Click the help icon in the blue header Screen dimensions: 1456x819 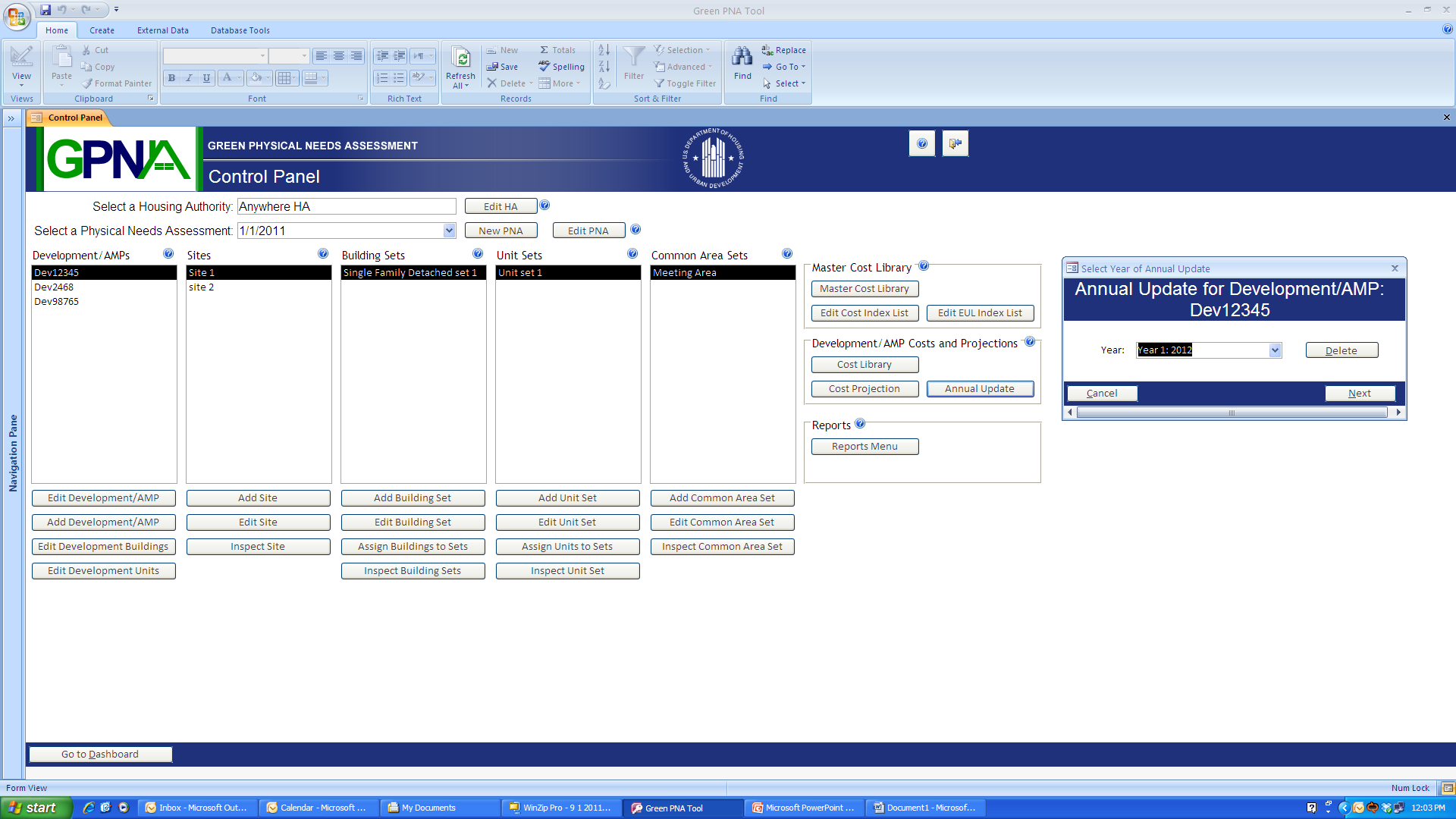point(921,143)
